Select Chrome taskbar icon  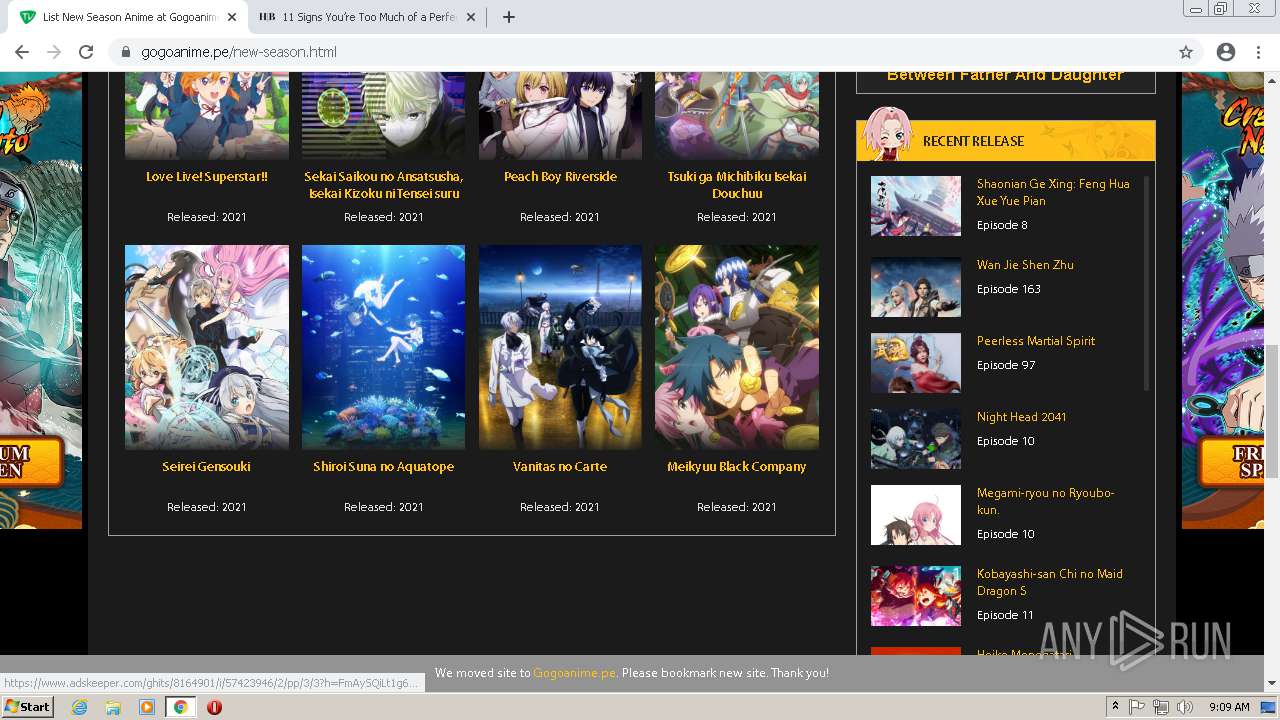point(181,707)
